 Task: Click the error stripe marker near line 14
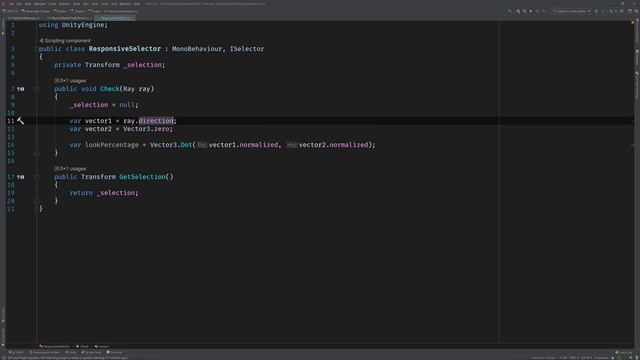(x=633, y=145)
